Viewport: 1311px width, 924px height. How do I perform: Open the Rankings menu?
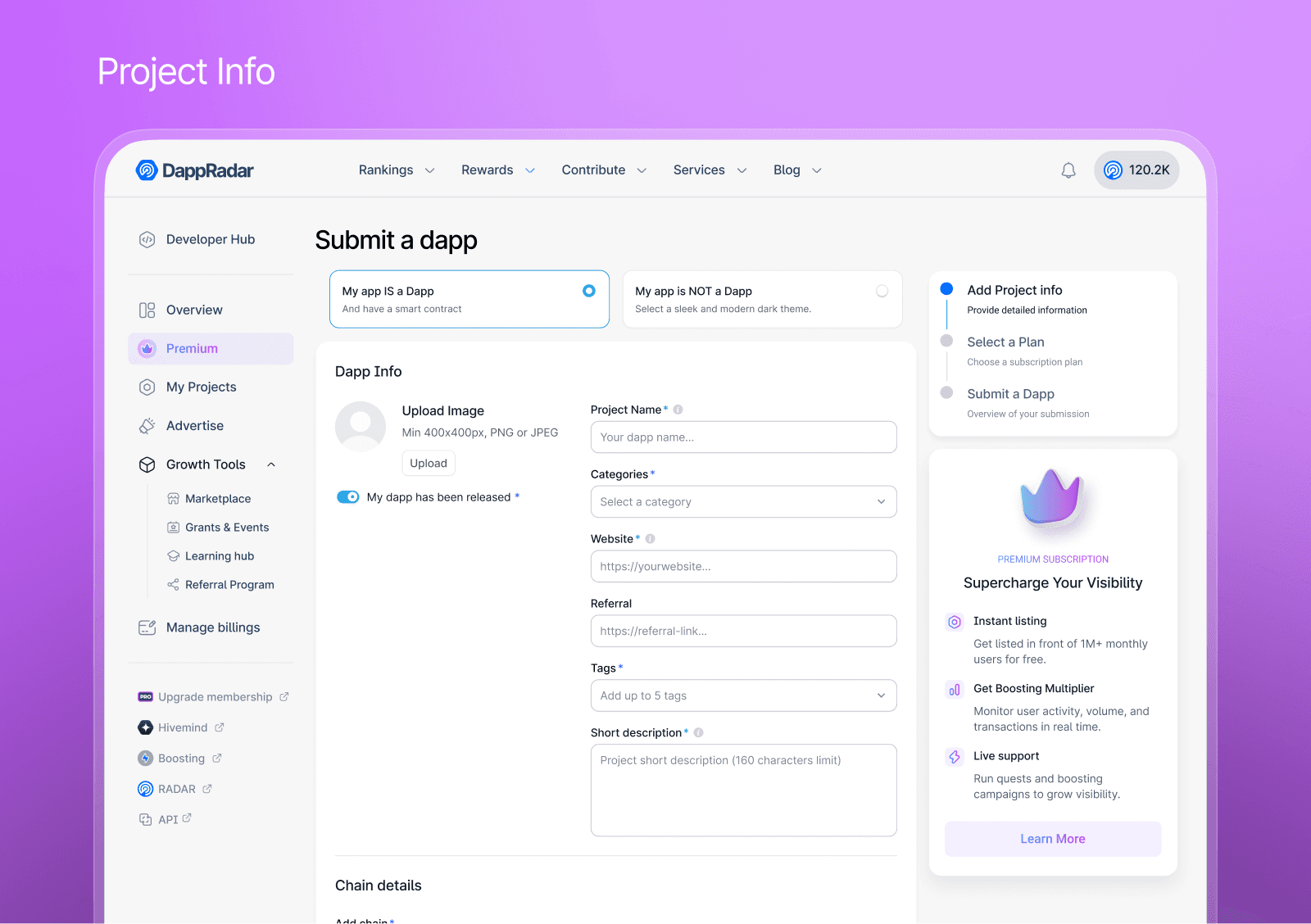(397, 170)
